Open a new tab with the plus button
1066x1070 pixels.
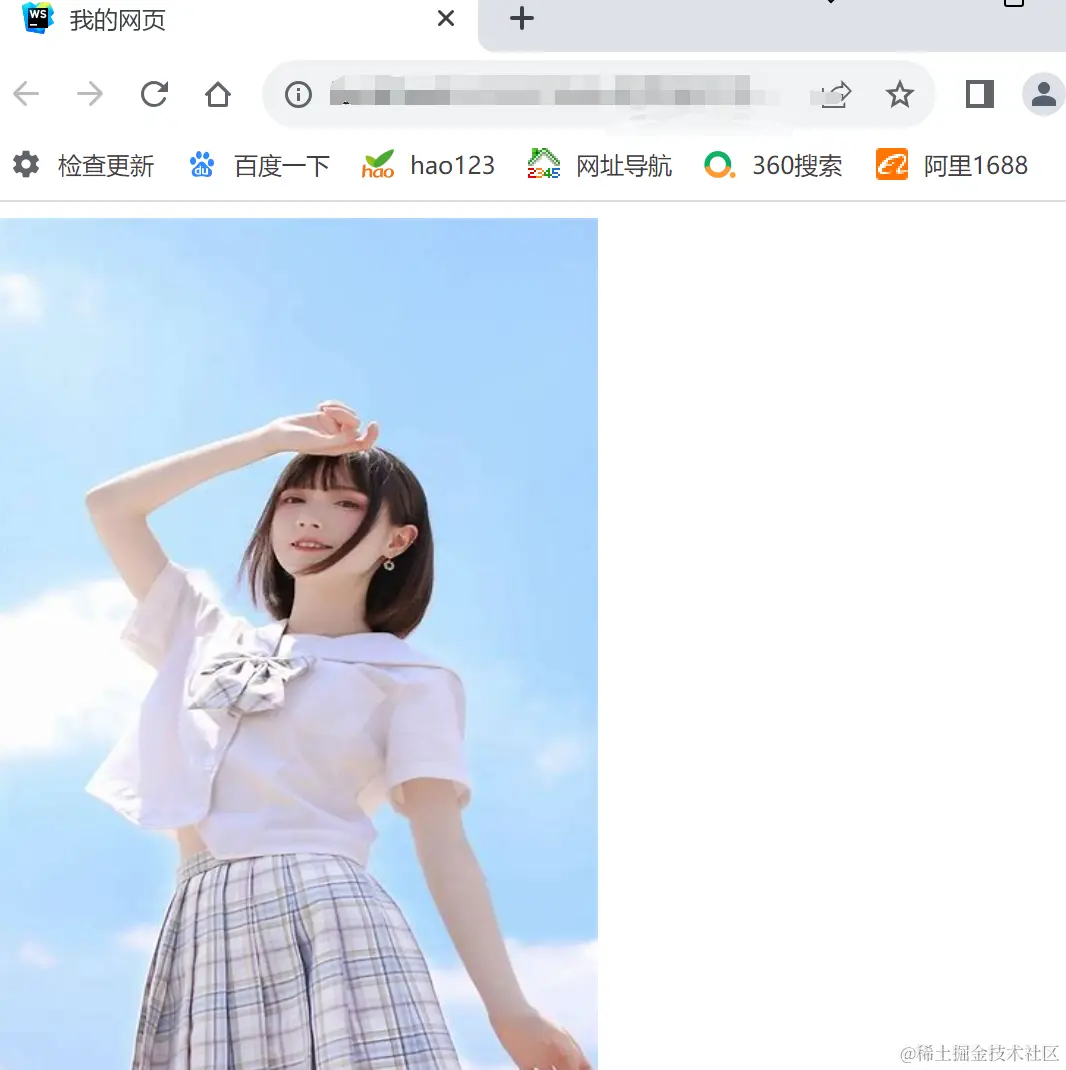[x=521, y=18]
